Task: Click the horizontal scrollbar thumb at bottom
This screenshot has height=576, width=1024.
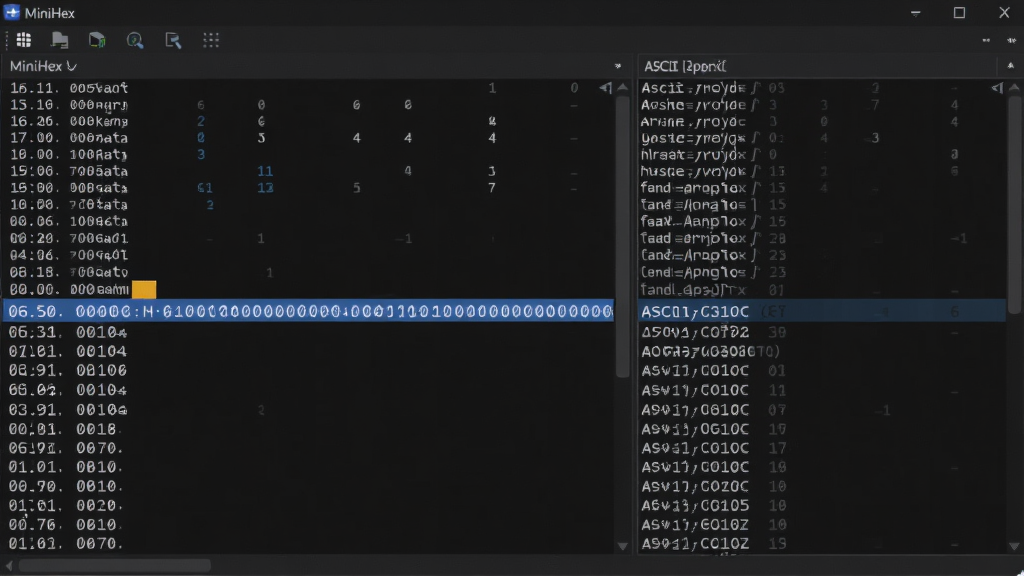Action: [x=115, y=565]
